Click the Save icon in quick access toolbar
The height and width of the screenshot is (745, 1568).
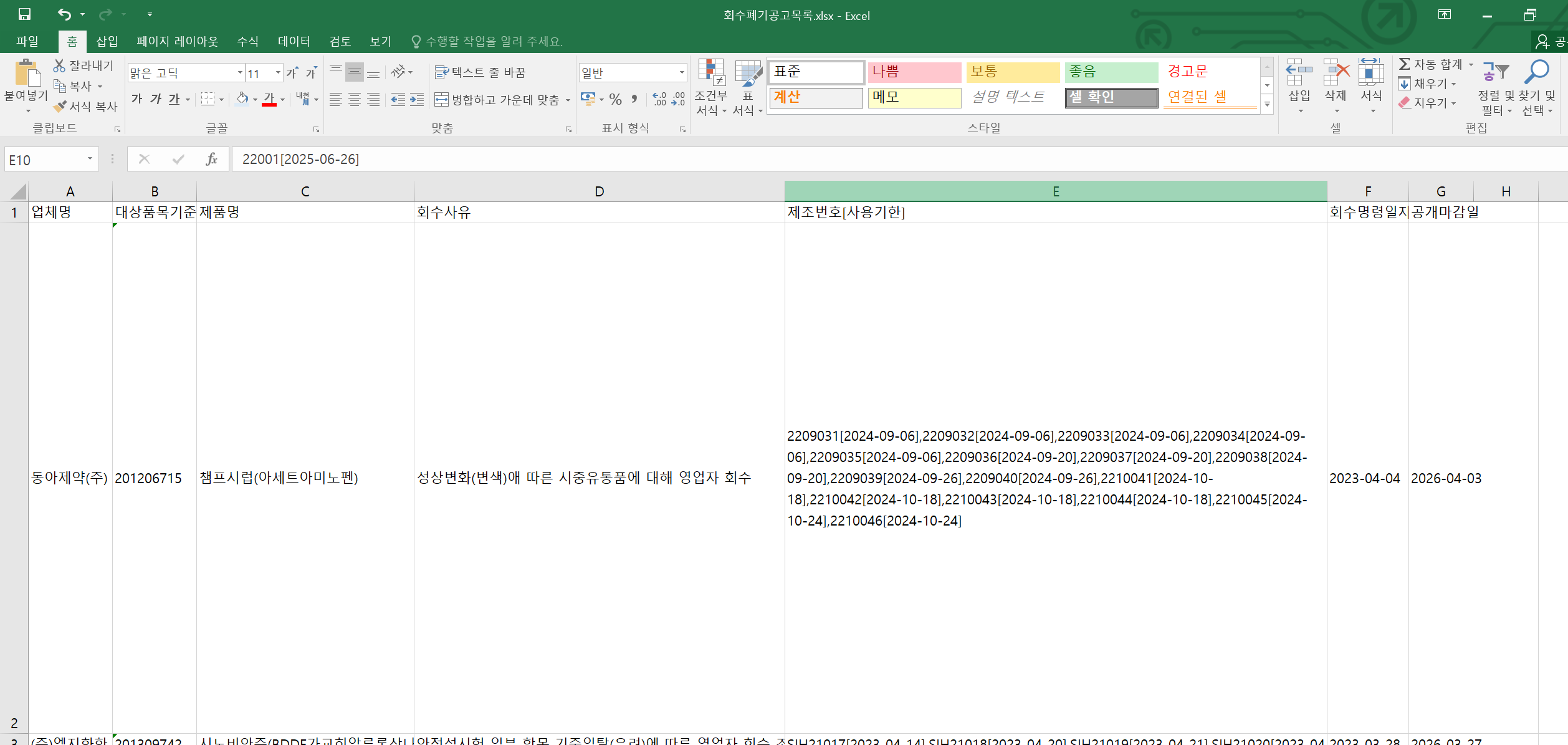[x=24, y=14]
